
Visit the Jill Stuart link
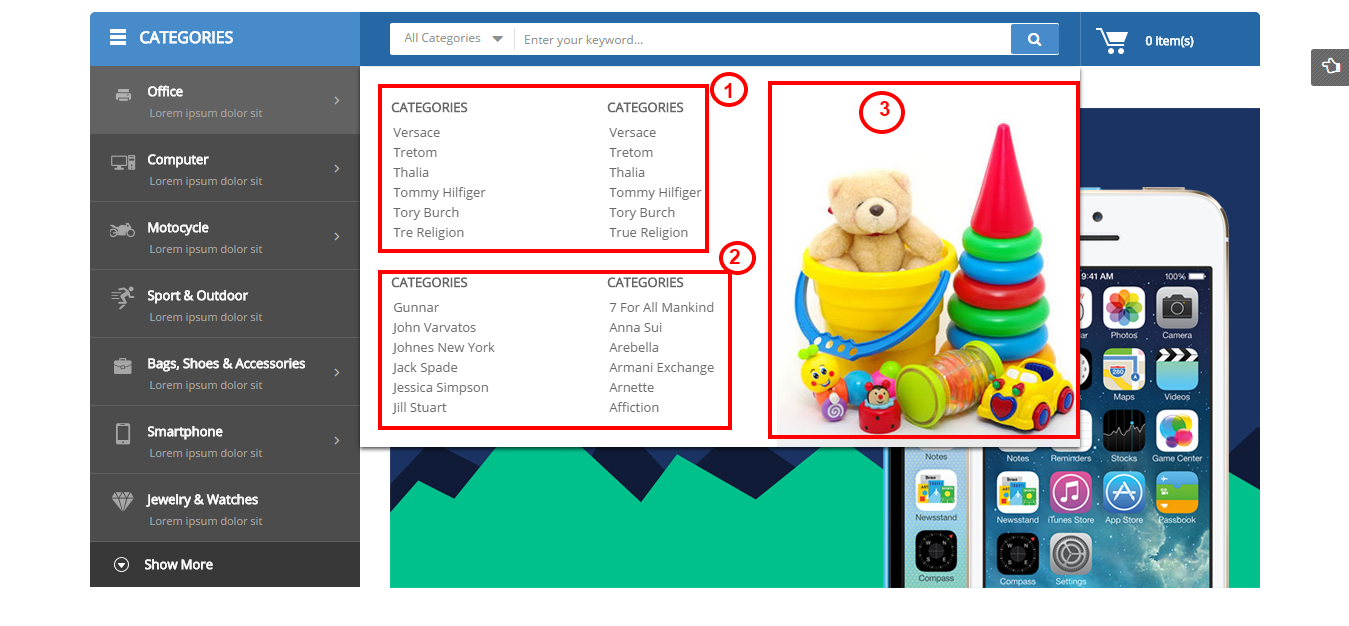420,407
